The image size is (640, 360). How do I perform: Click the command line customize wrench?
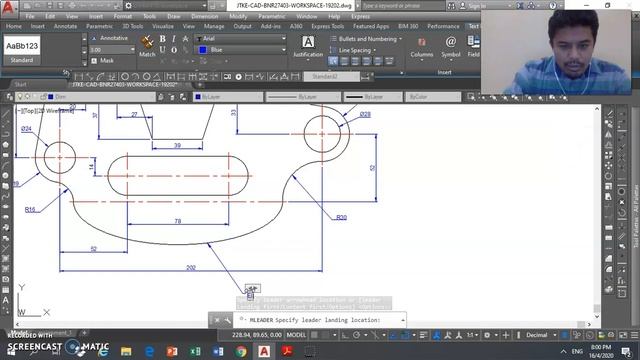pyautogui.click(x=227, y=320)
